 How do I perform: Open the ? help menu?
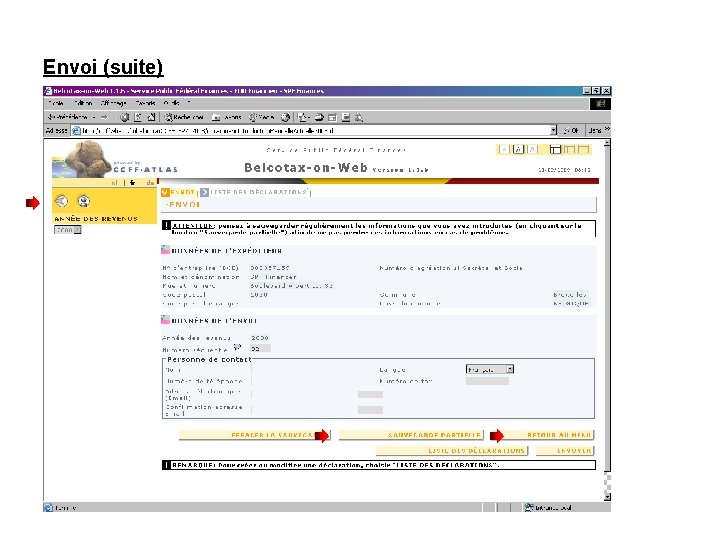(x=188, y=103)
